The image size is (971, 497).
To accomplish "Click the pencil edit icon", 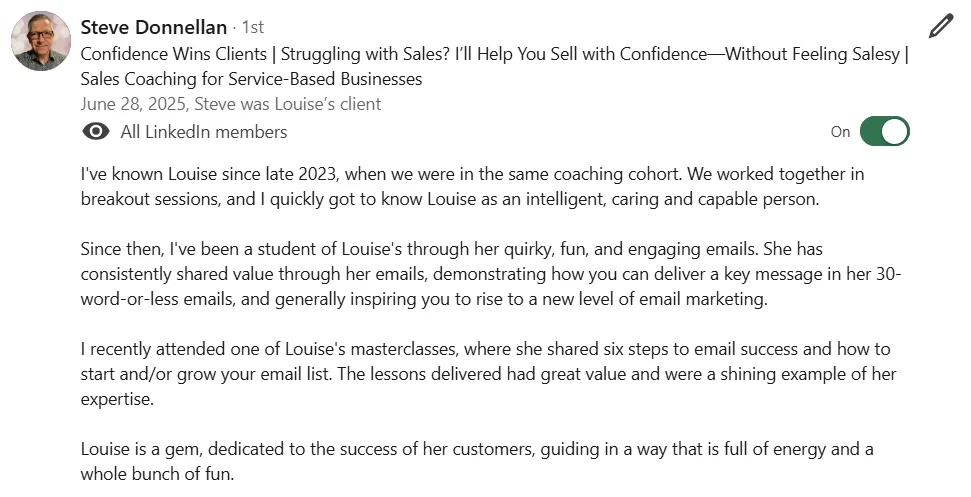I will (x=941, y=27).
